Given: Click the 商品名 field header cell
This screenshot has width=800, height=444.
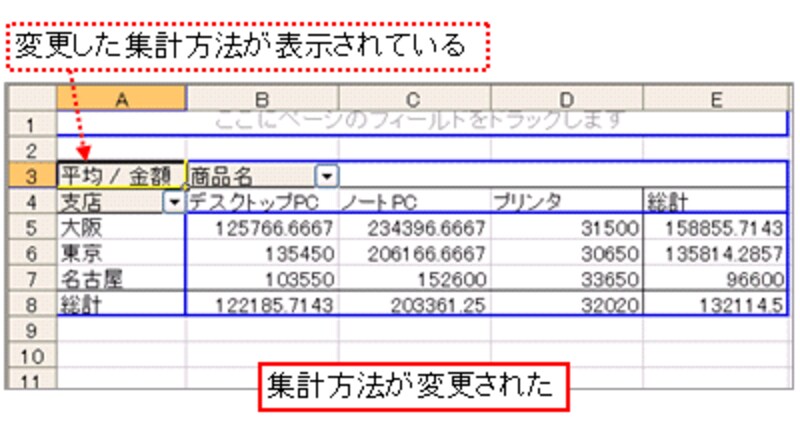Looking at the screenshot, I should pyautogui.click(x=262, y=177).
